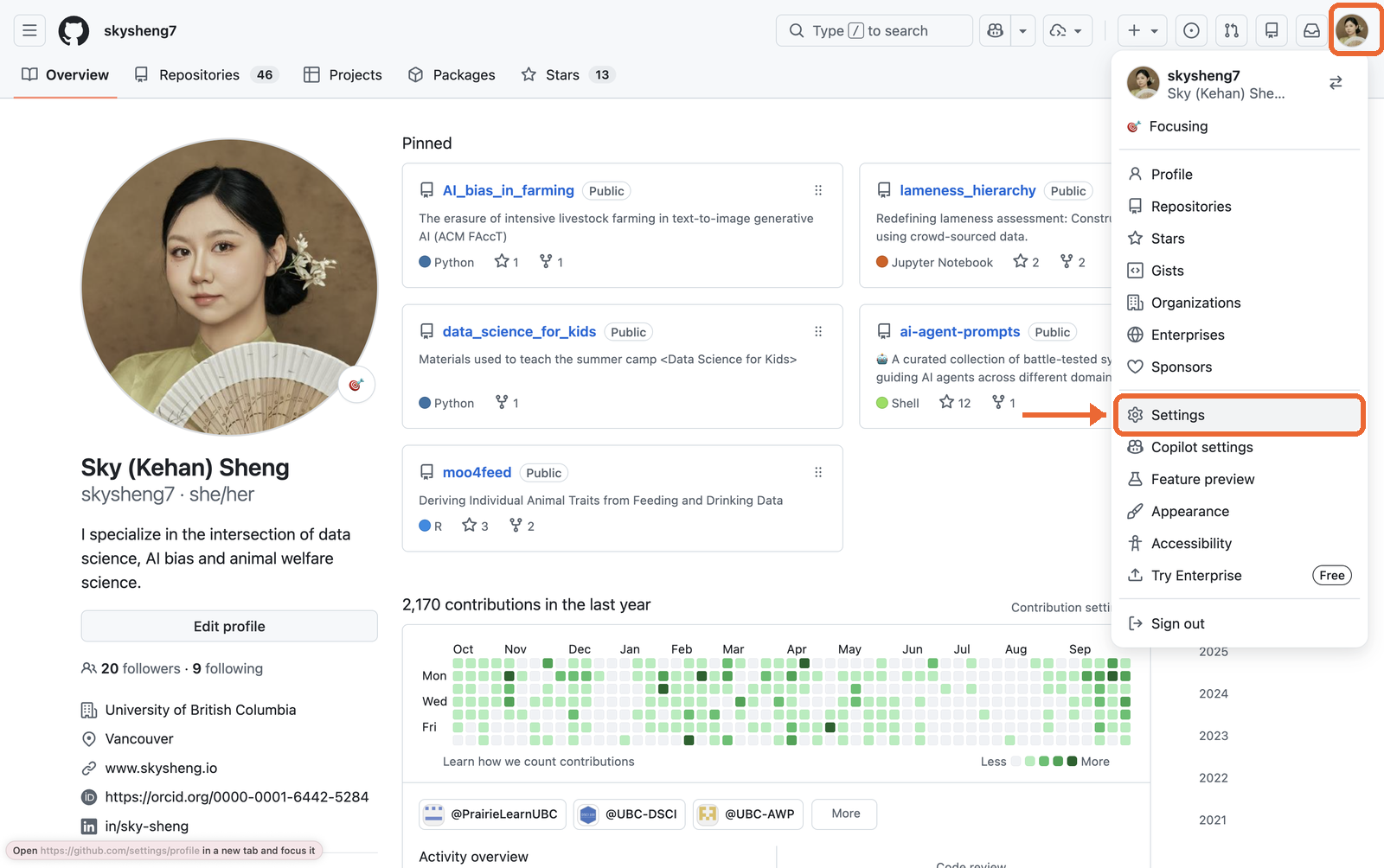Viewport: 1384px width, 868px height.
Task: Open the Copilot chat icon
Action: tap(995, 31)
